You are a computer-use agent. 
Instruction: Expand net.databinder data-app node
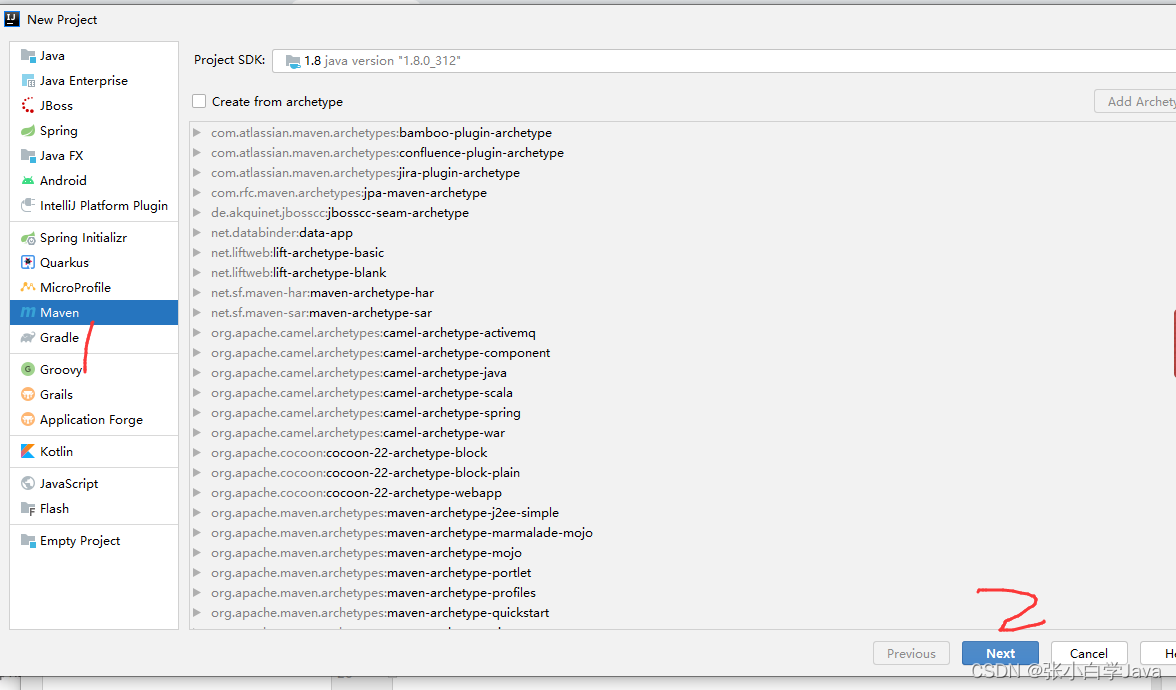click(x=196, y=232)
